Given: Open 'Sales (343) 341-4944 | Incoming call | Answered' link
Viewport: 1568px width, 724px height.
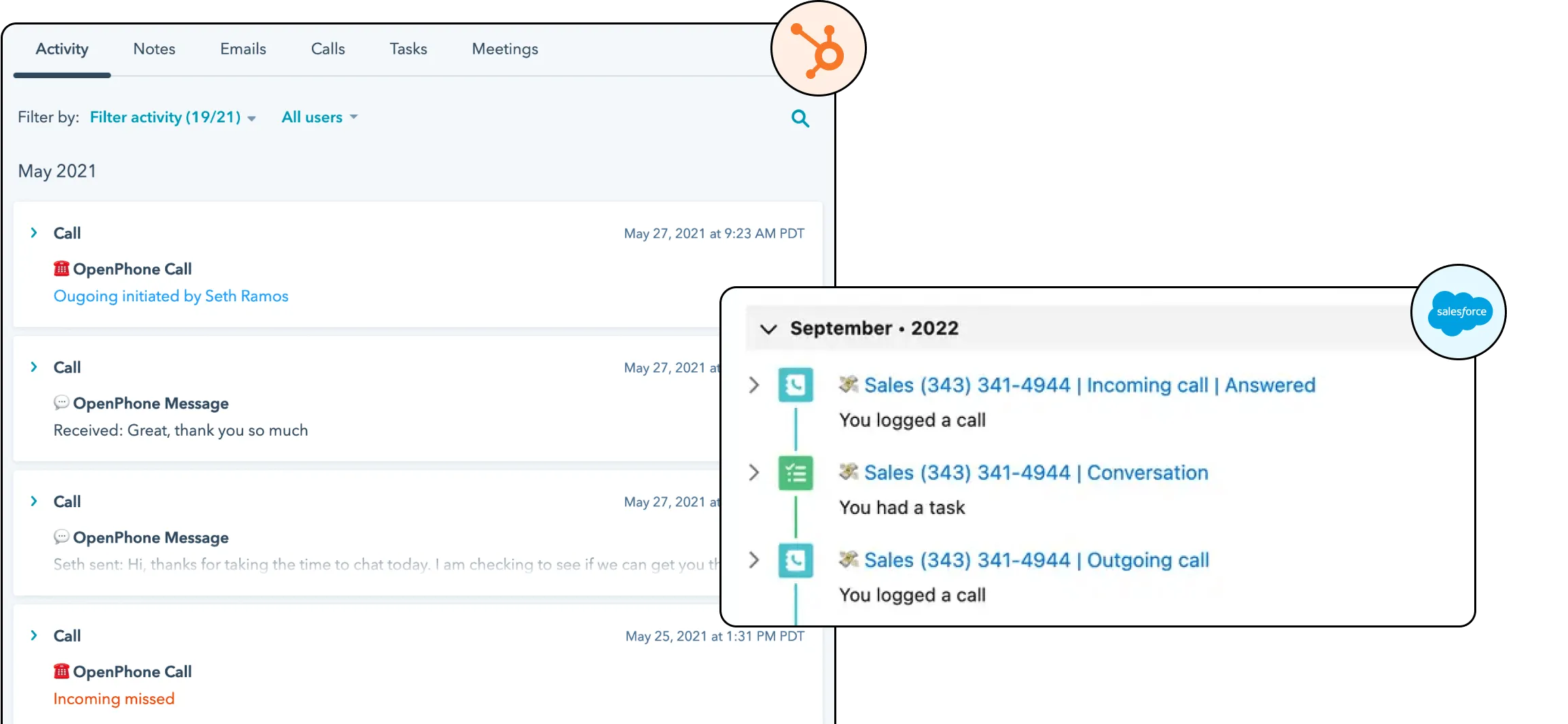Looking at the screenshot, I should [x=1090, y=385].
